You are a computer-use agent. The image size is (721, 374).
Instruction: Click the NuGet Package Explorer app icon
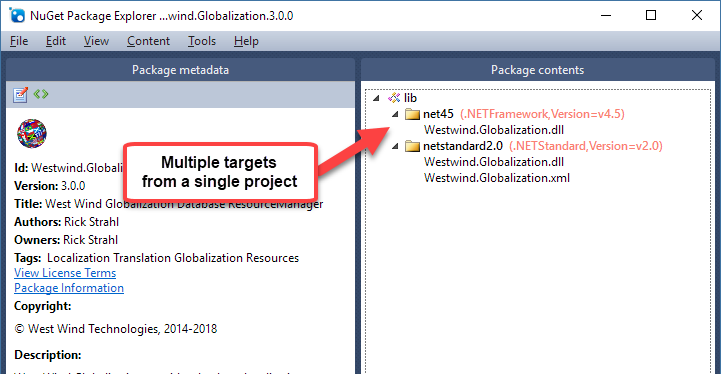coord(17,15)
